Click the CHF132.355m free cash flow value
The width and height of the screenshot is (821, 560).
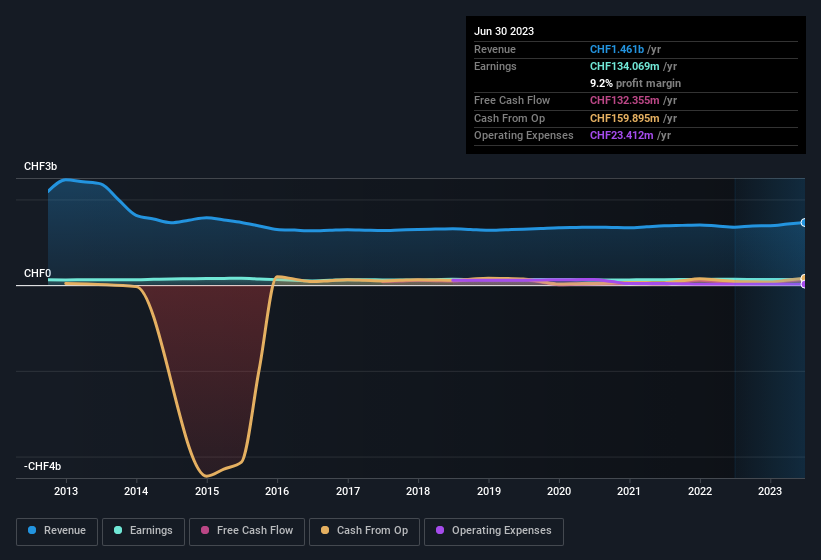pyautogui.click(x=625, y=100)
